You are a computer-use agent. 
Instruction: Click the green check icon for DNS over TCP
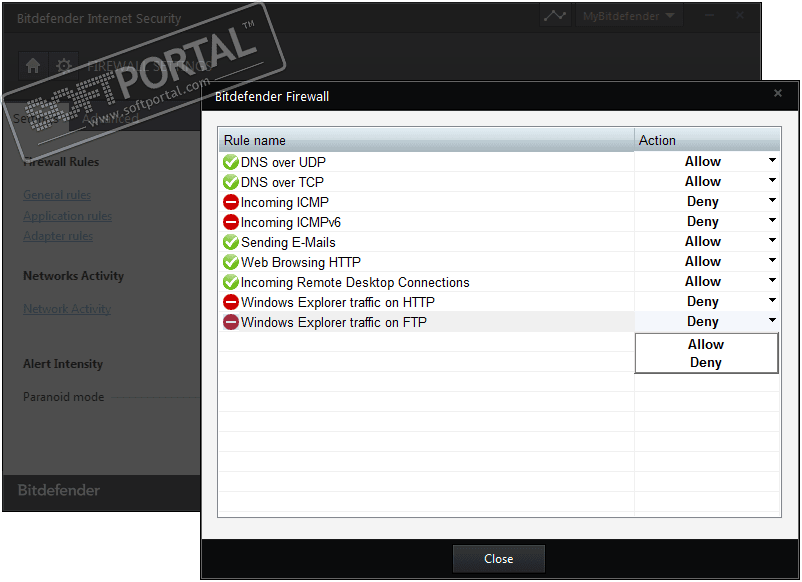point(231,182)
